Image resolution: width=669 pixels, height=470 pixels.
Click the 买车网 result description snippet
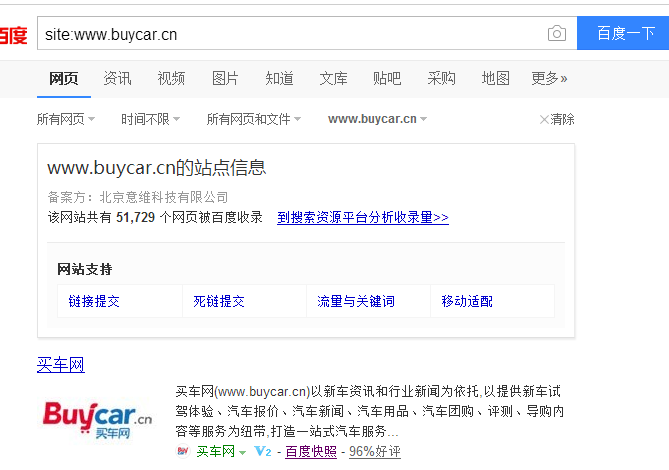tap(369, 411)
